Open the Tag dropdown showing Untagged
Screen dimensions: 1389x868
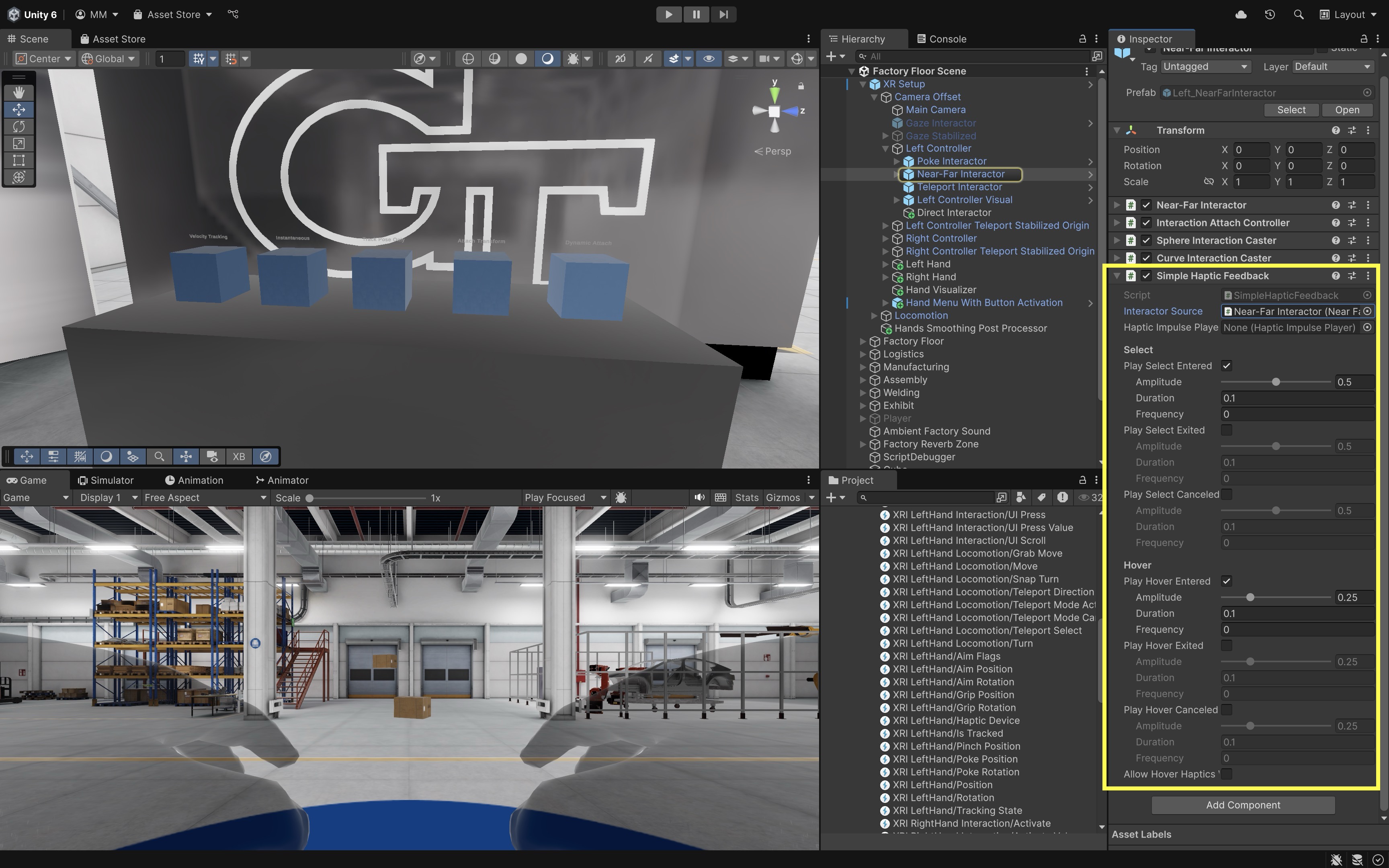[x=1205, y=67]
